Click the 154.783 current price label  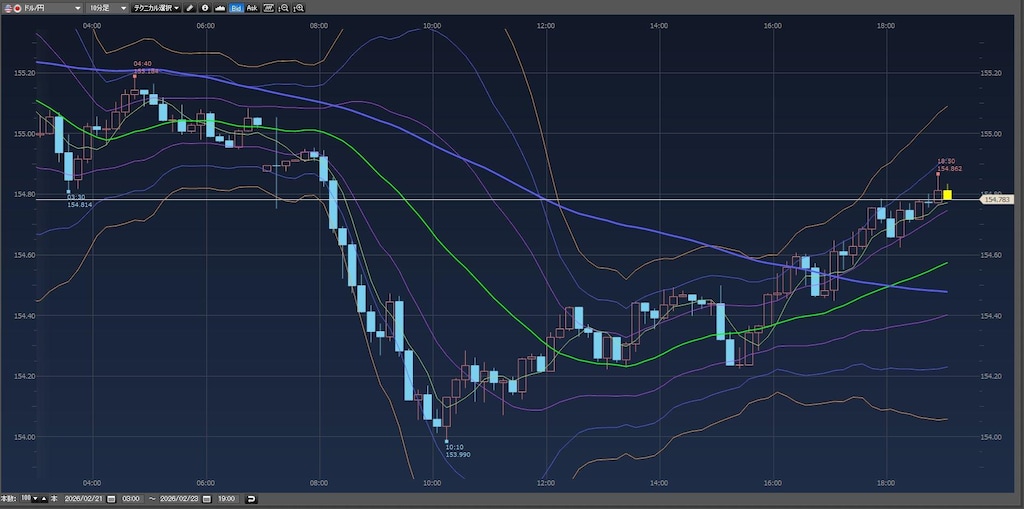click(997, 200)
